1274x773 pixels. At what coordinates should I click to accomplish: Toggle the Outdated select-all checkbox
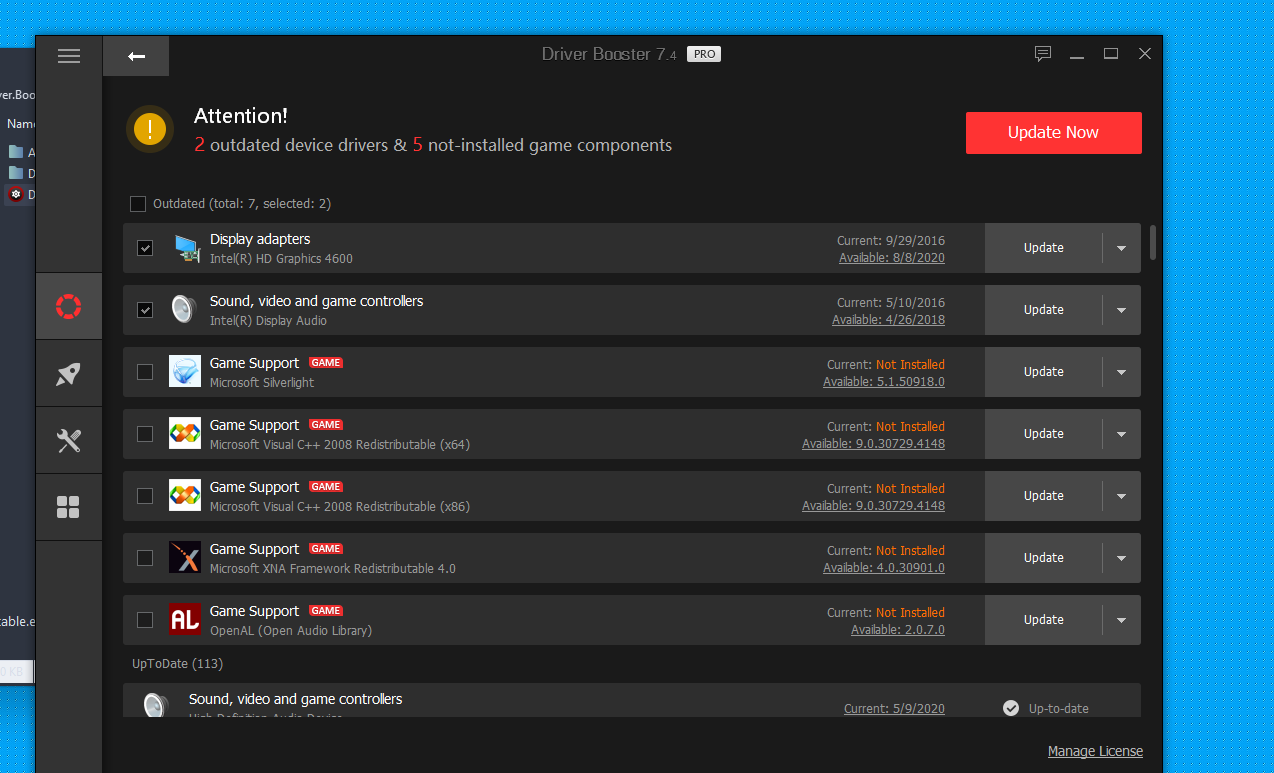[138, 204]
